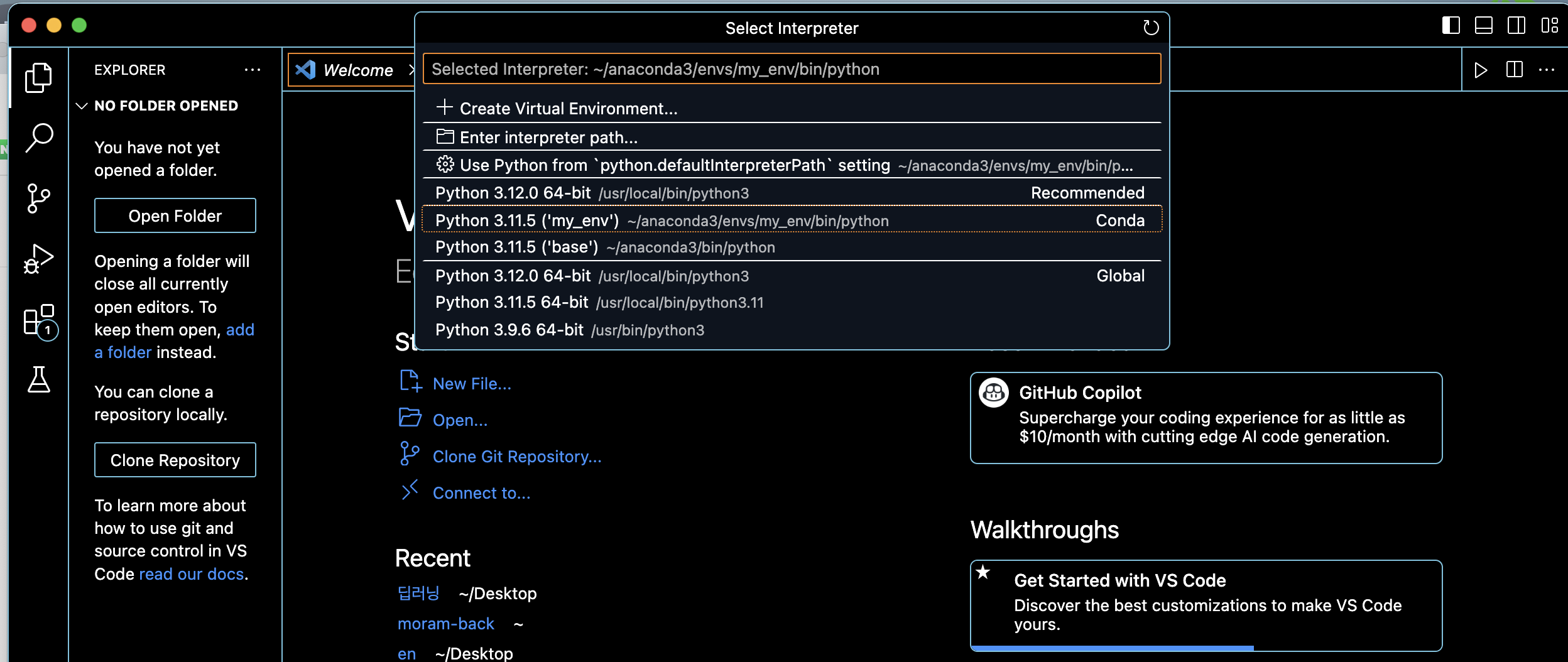
Task: Click the 'Recent' heading
Action: point(433,558)
